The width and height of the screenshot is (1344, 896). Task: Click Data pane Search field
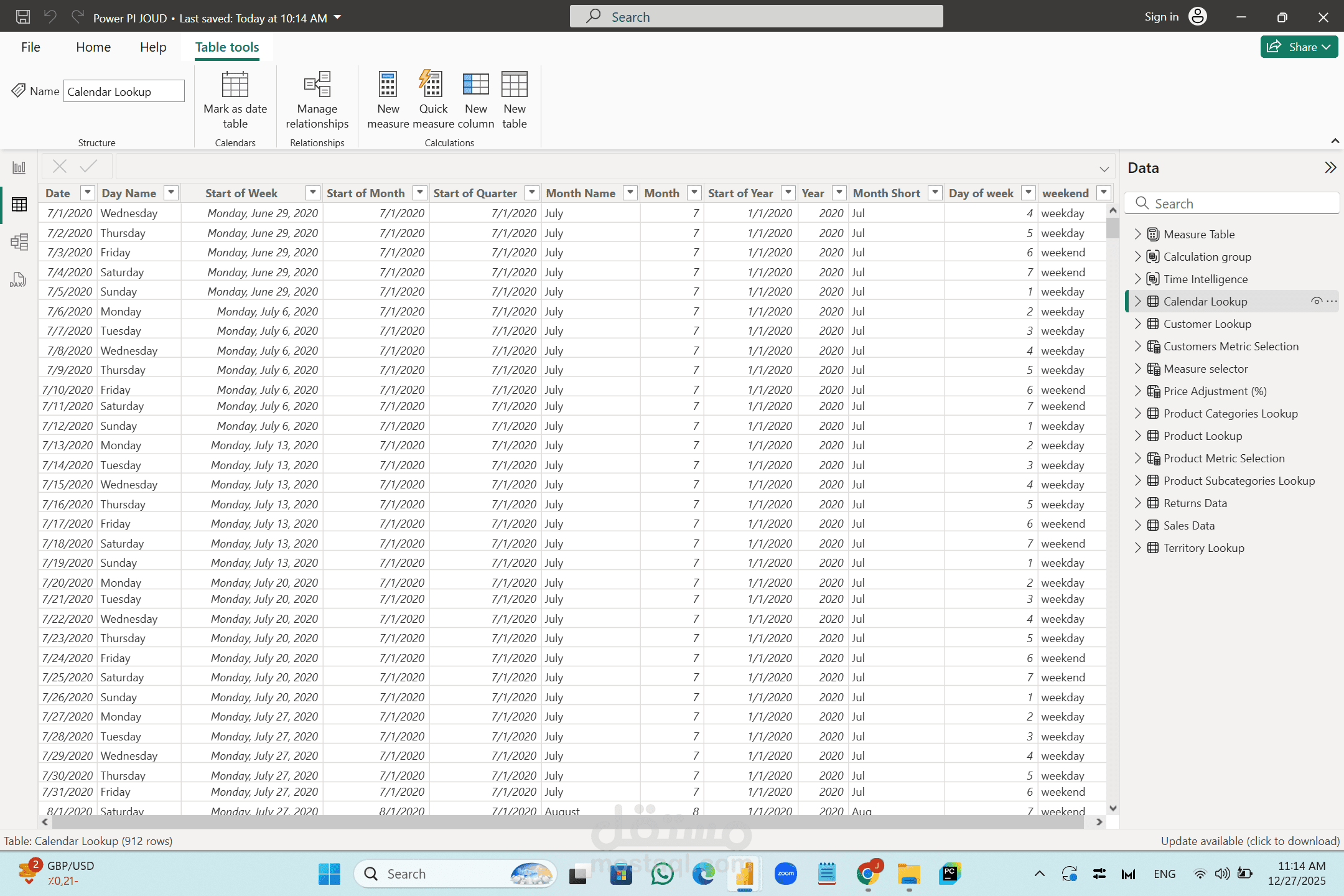1232,203
